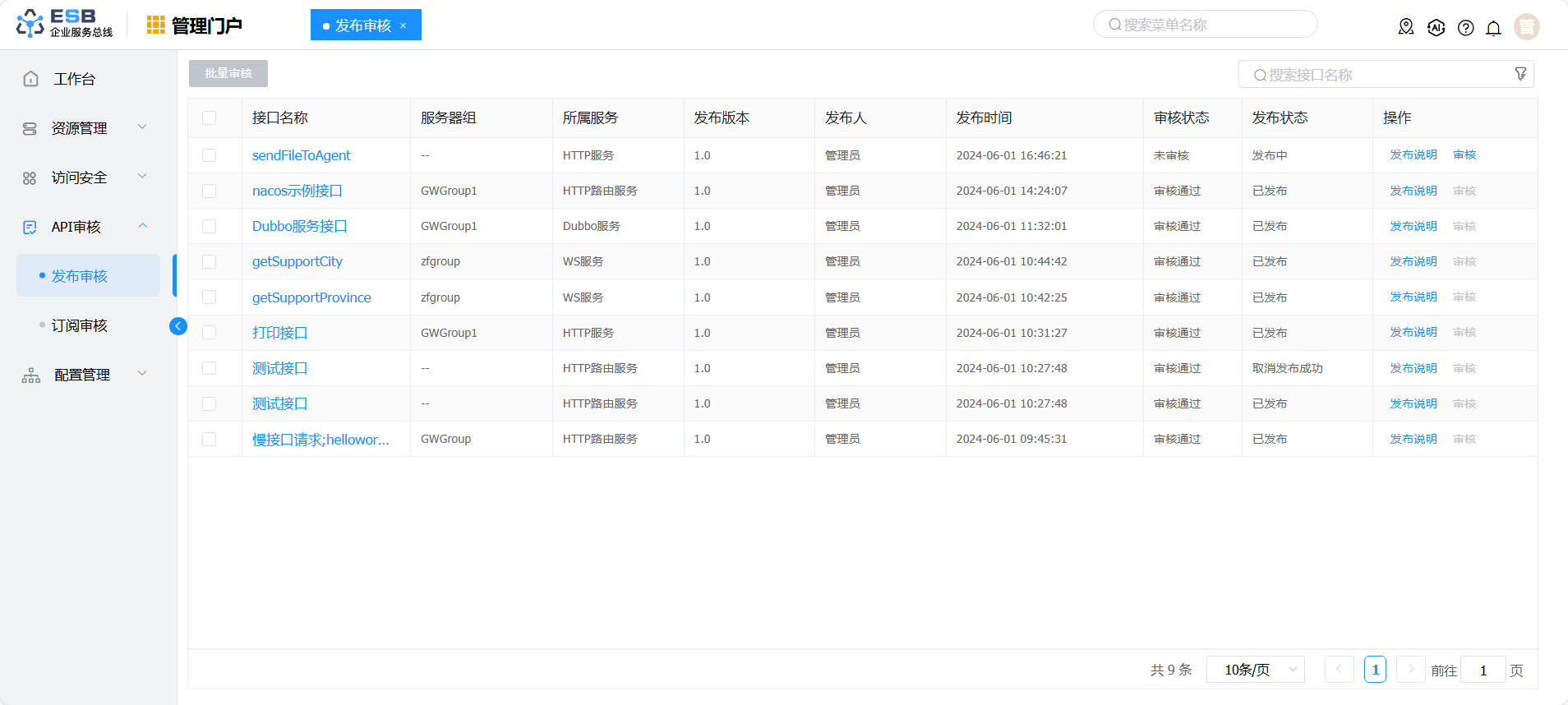Select the getSupportCity row checkbox
Viewport: 1568px width, 705px height.
[x=210, y=261]
